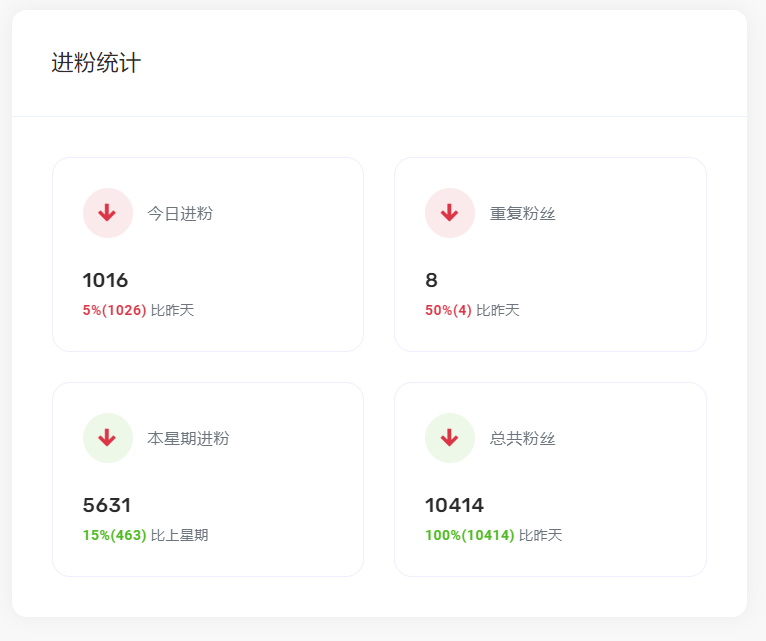Click the 重复粉丝 label
This screenshot has width=766, height=641.
522,213
